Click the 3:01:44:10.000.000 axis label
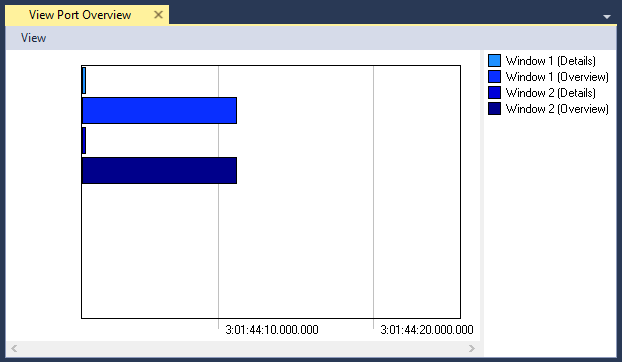The image size is (622, 362). (272, 330)
